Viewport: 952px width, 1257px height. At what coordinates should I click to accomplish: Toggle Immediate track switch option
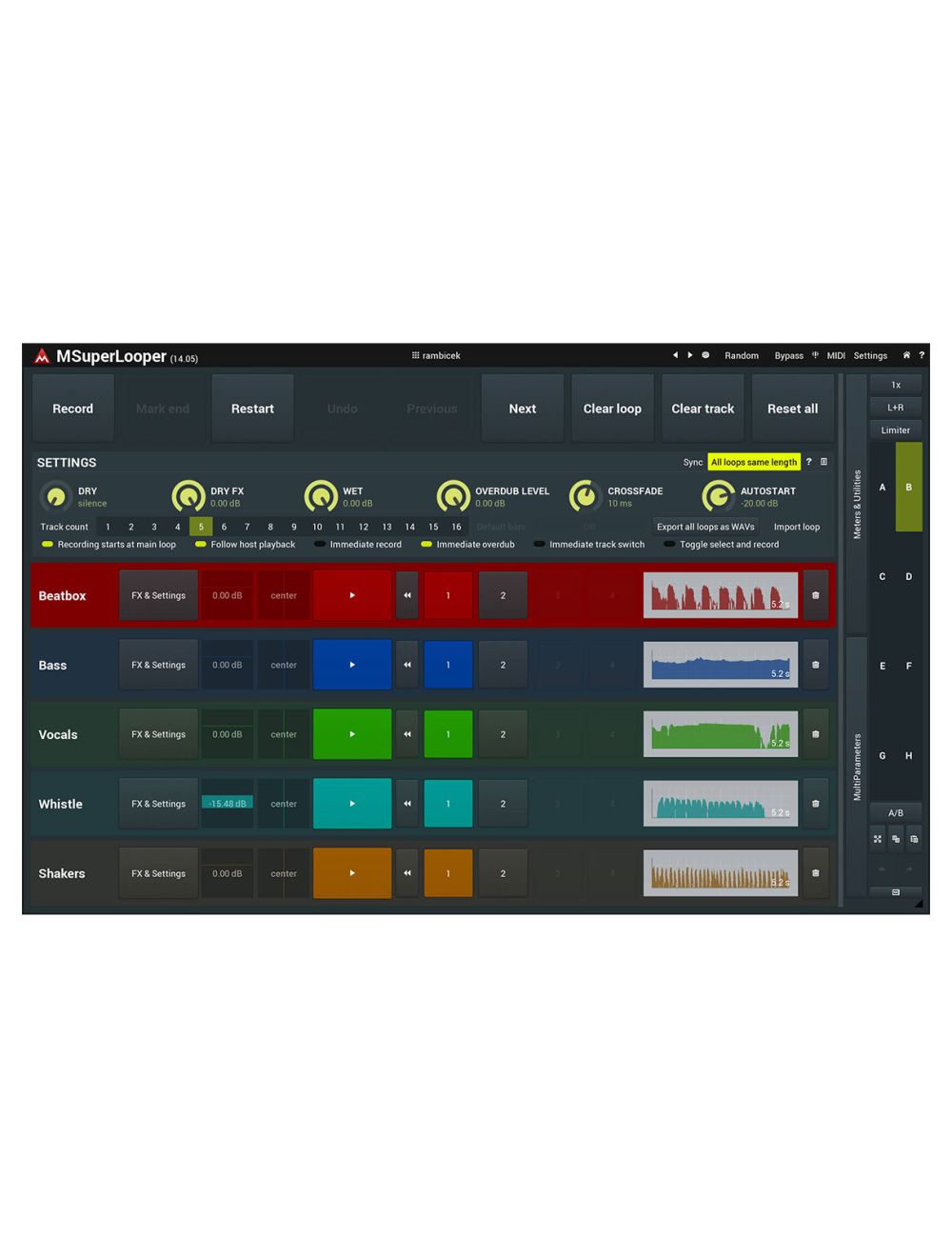[x=540, y=545]
